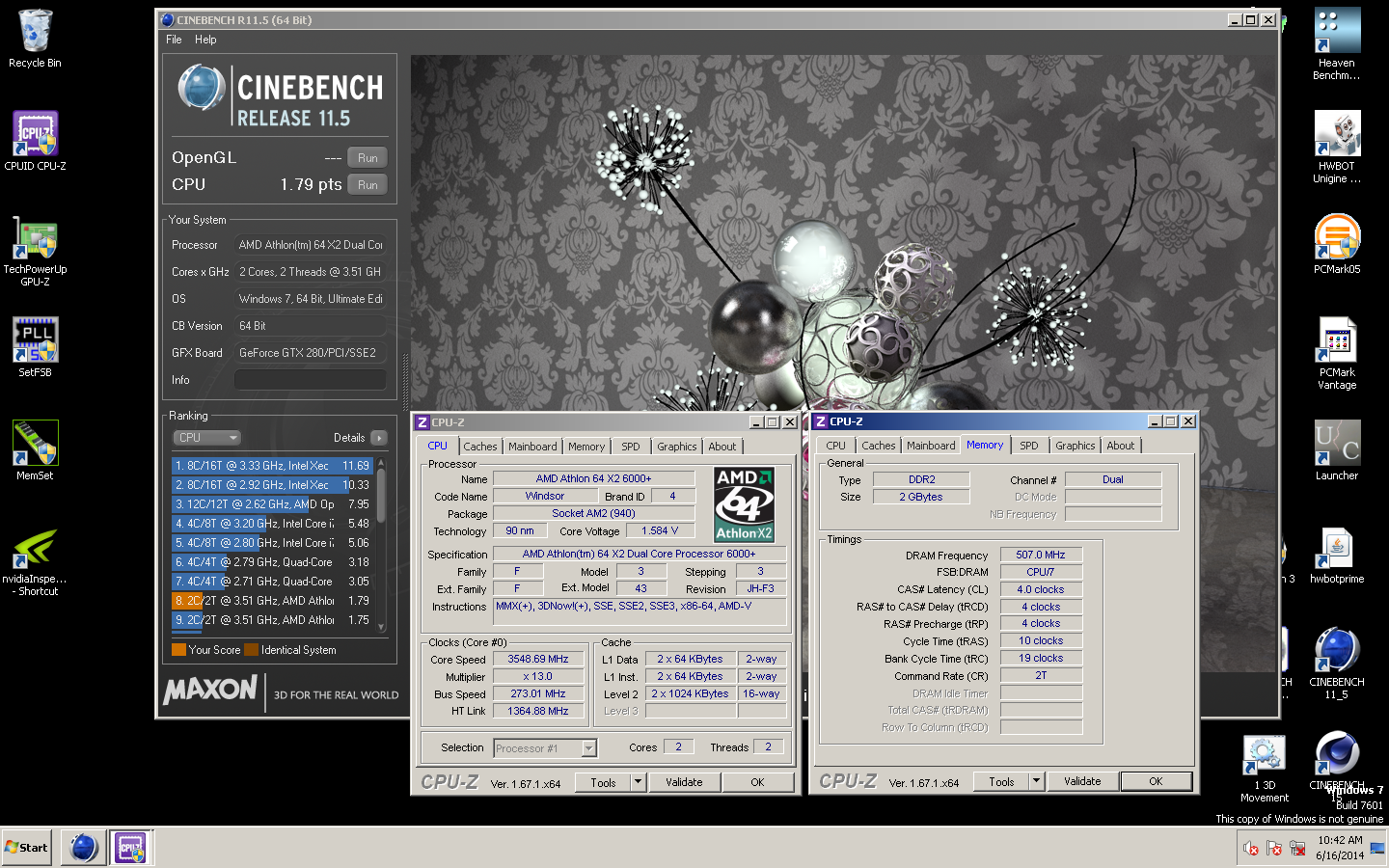
Task: Click the Code Name Windsor field
Action: tap(545, 496)
